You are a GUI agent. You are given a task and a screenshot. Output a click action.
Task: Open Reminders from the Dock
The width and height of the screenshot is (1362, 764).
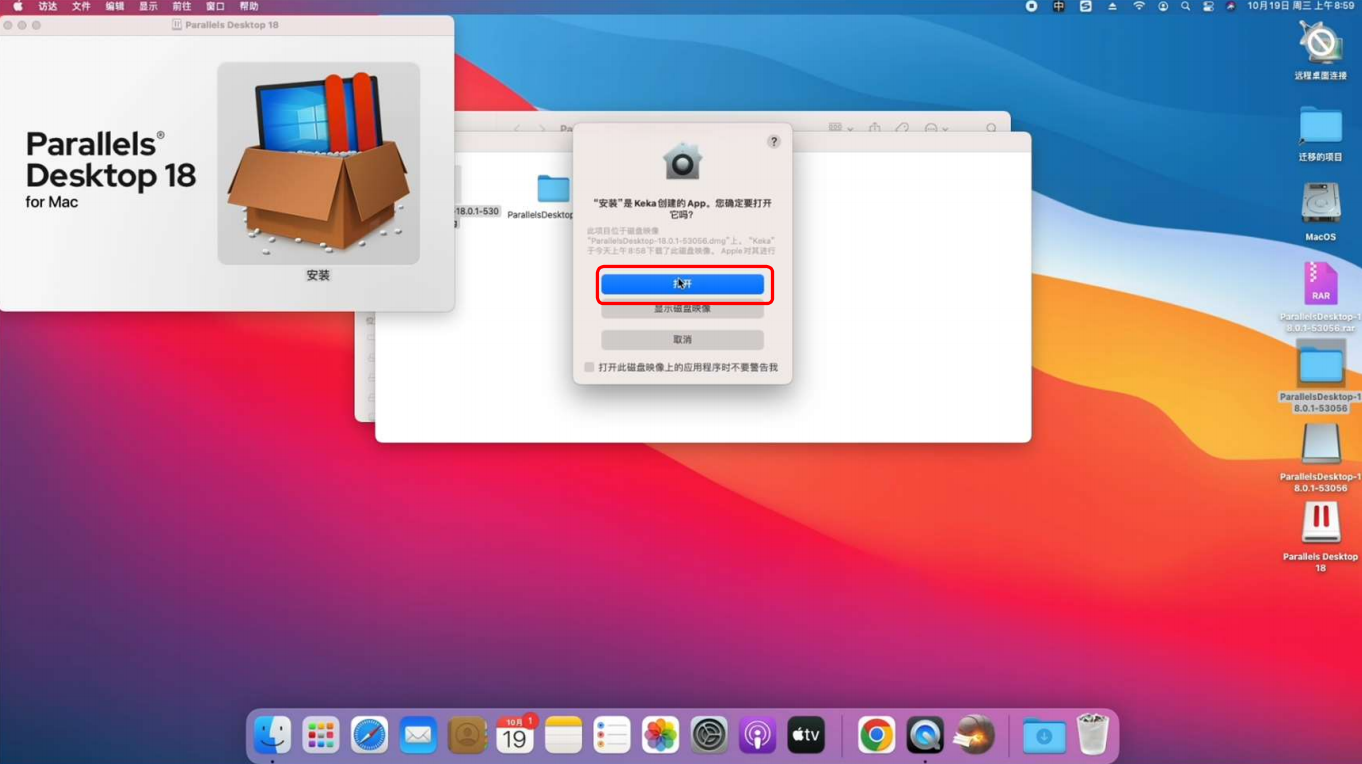coord(612,736)
